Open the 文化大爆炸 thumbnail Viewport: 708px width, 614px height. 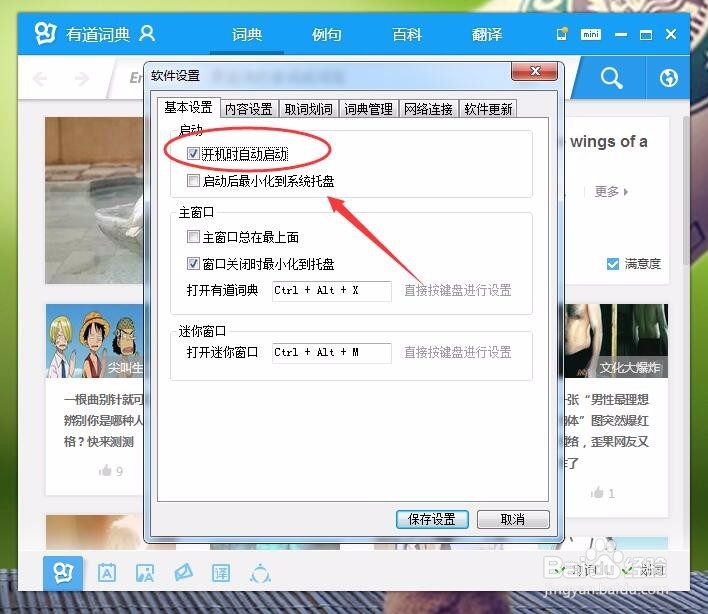(617, 341)
